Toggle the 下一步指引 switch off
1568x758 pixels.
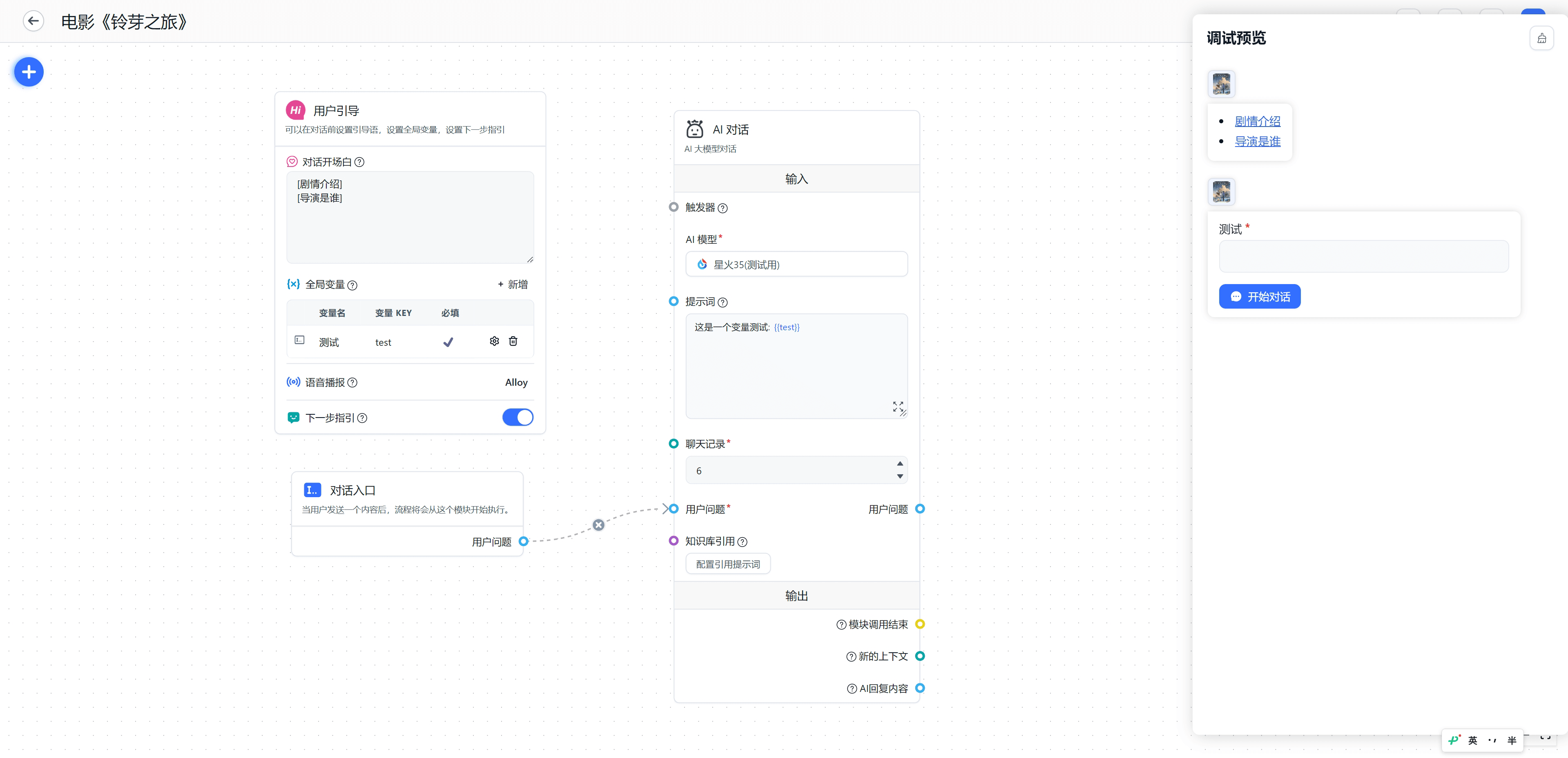pyautogui.click(x=517, y=417)
